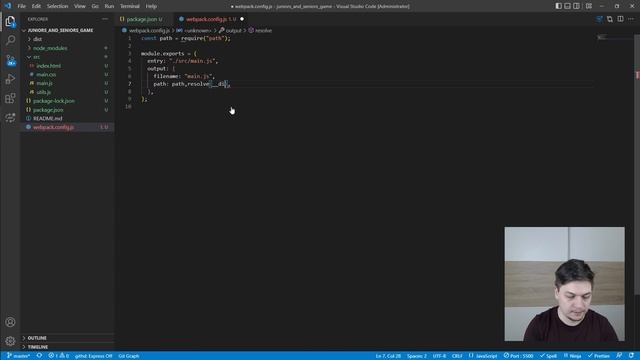Collapse JUNIORS_AND_SENIORS_GAME root folder
The height and width of the screenshot is (360, 640).
pyautogui.click(x=60, y=30)
